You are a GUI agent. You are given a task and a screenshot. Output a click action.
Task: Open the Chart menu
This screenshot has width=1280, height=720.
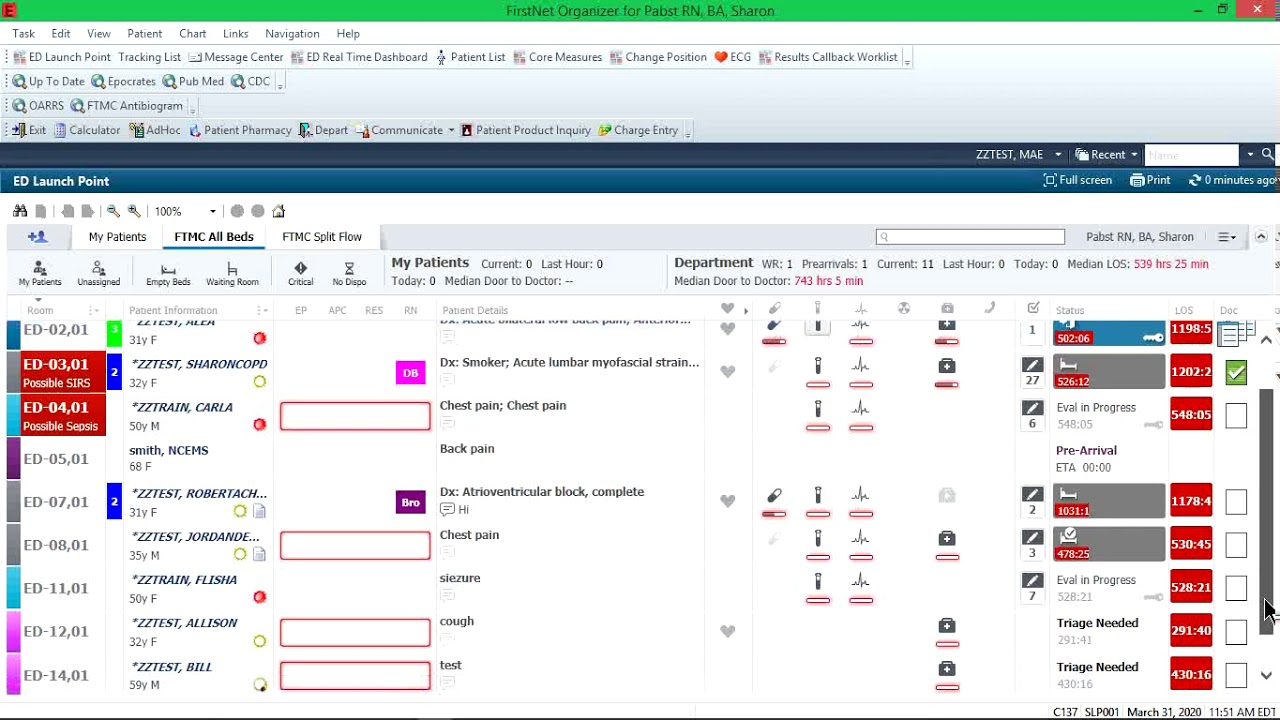tap(193, 33)
